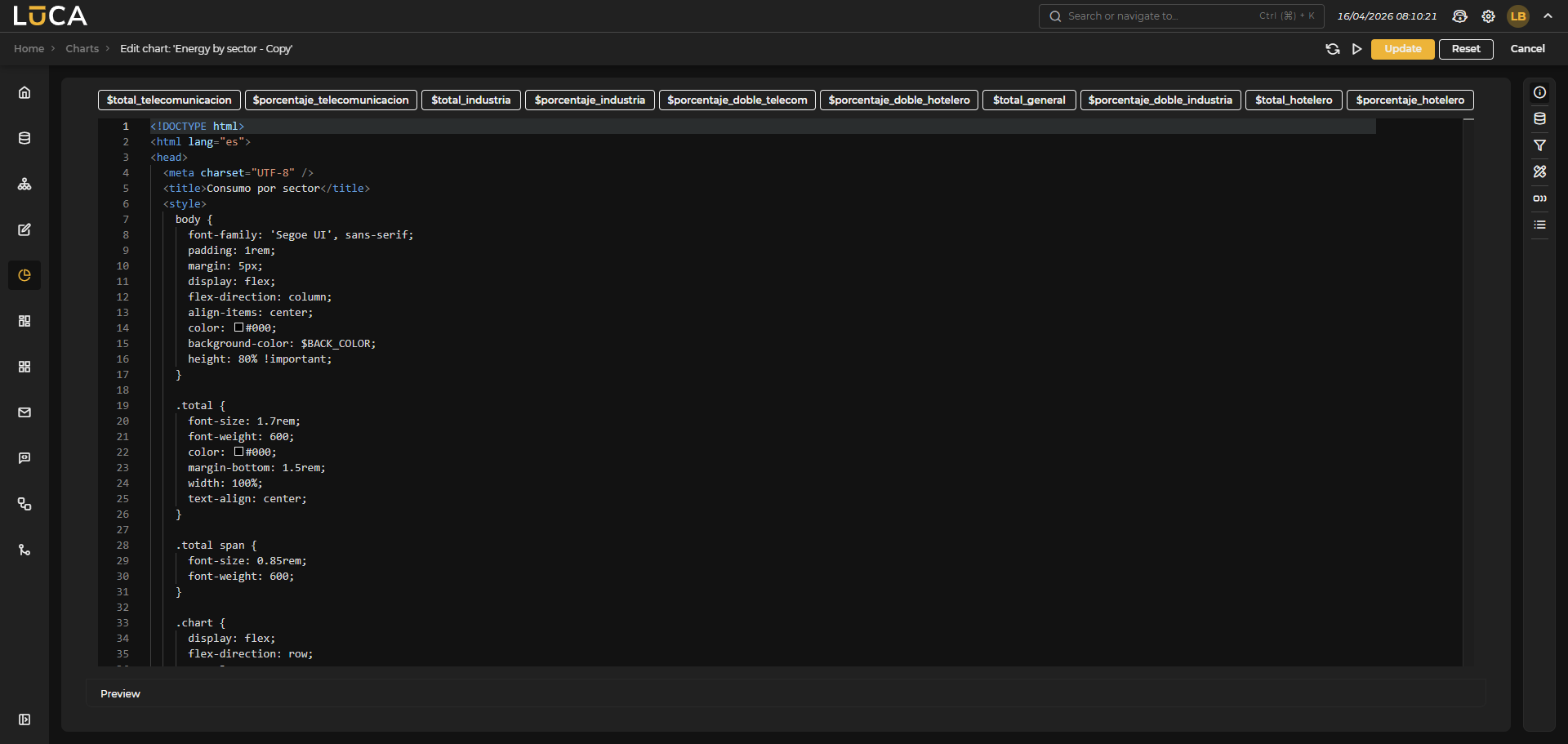
Task: Click the #000 color swatch on line 14
Action: [238, 327]
